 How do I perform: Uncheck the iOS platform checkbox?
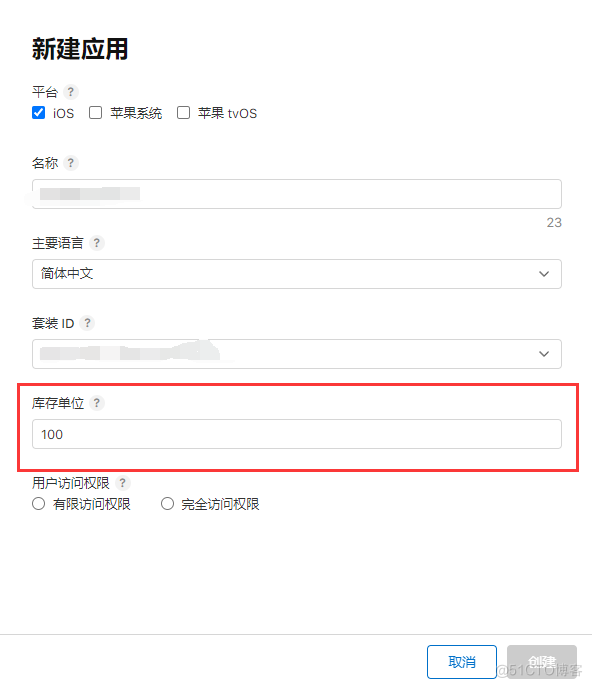(x=39, y=113)
